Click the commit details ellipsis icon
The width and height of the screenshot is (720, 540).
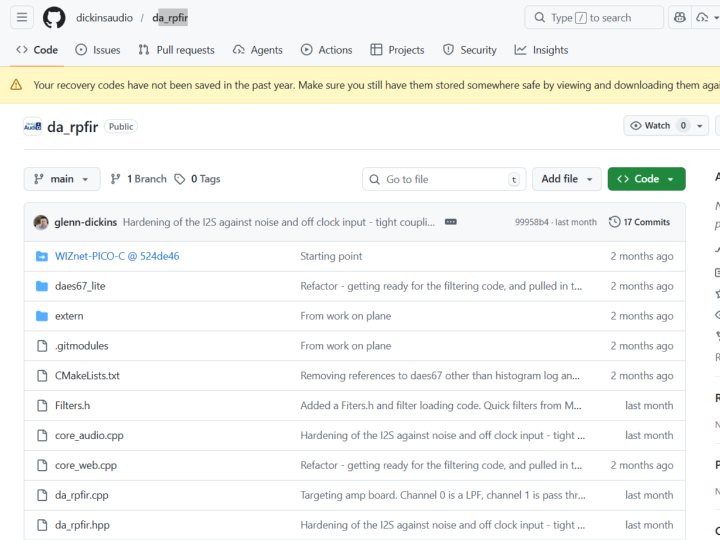click(x=451, y=222)
